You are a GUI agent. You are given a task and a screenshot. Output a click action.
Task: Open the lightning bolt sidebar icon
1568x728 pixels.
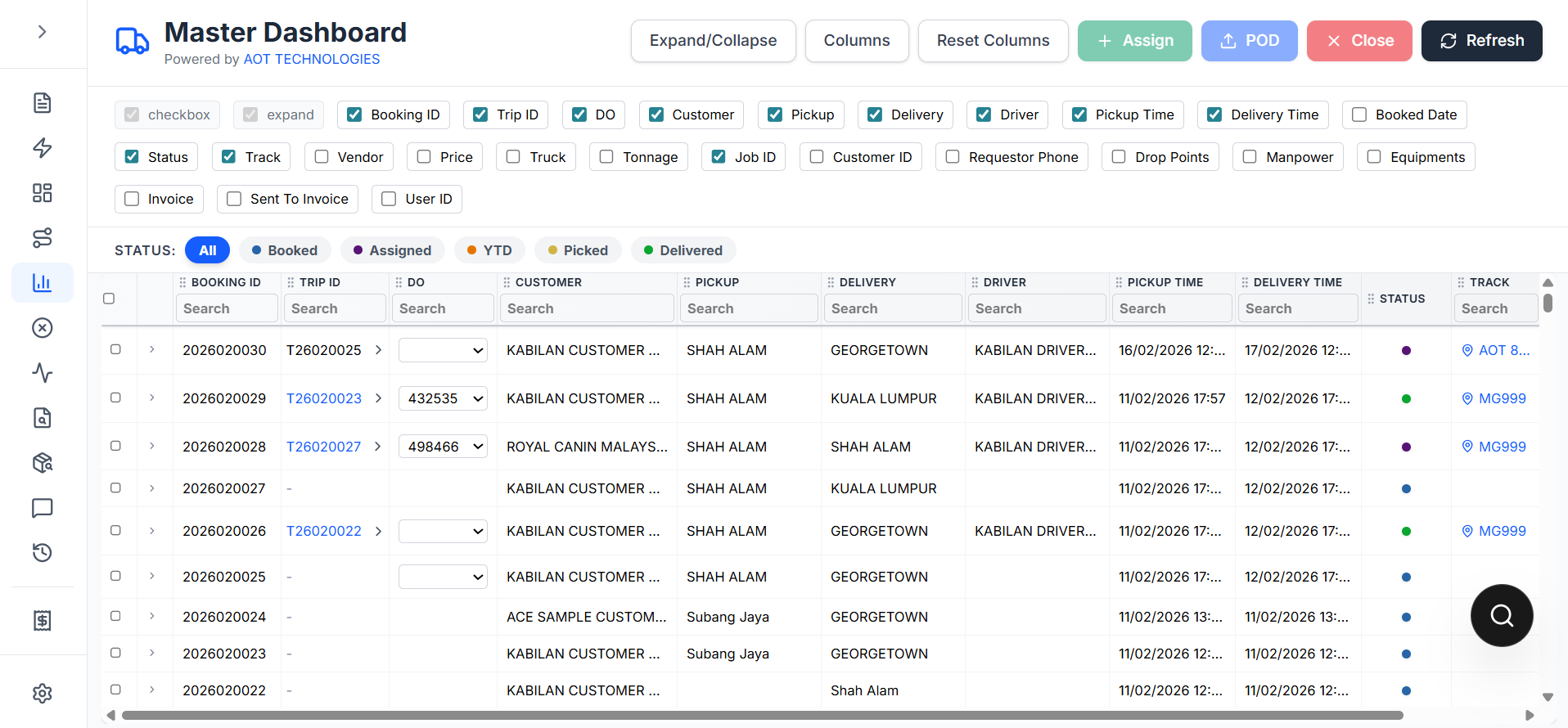(43, 148)
